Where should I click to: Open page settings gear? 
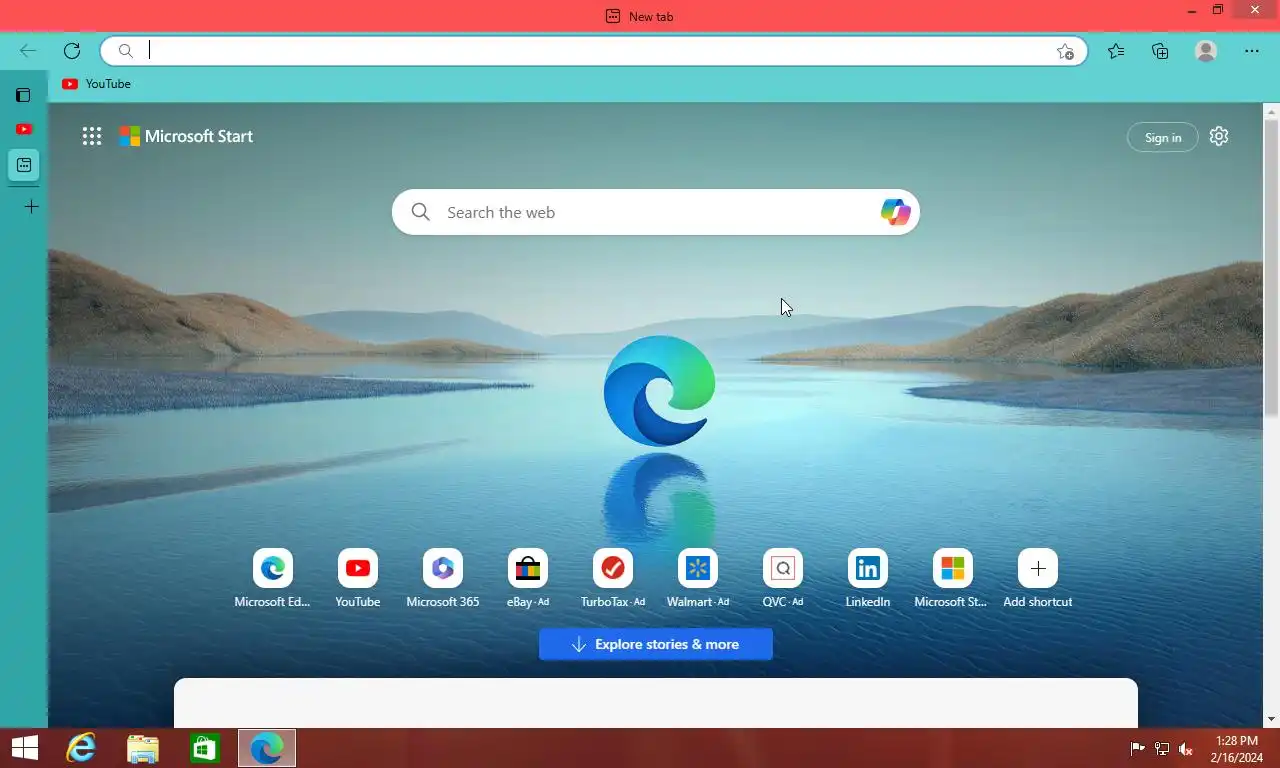click(1218, 136)
